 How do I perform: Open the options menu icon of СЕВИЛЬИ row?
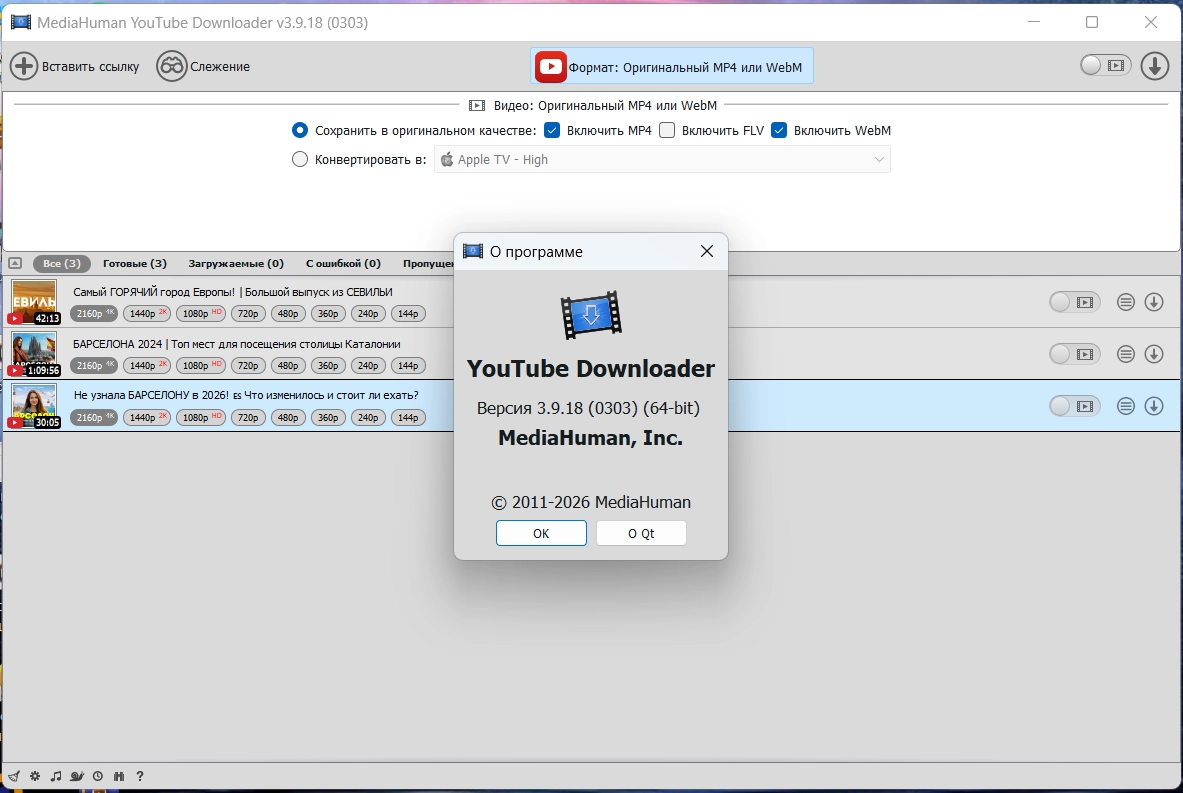tap(1126, 302)
